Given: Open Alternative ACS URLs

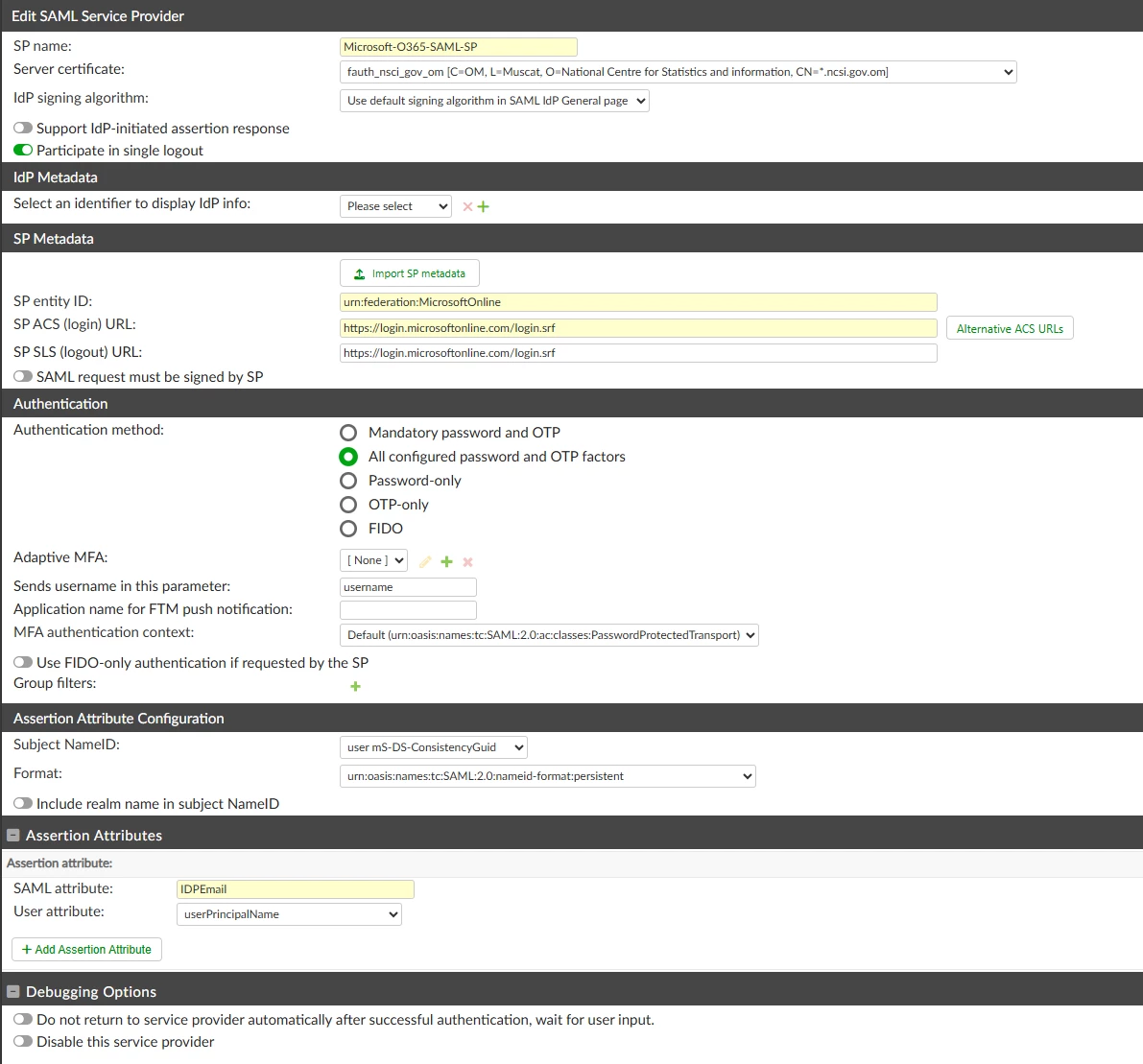Looking at the screenshot, I should [x=1010, y=329].
